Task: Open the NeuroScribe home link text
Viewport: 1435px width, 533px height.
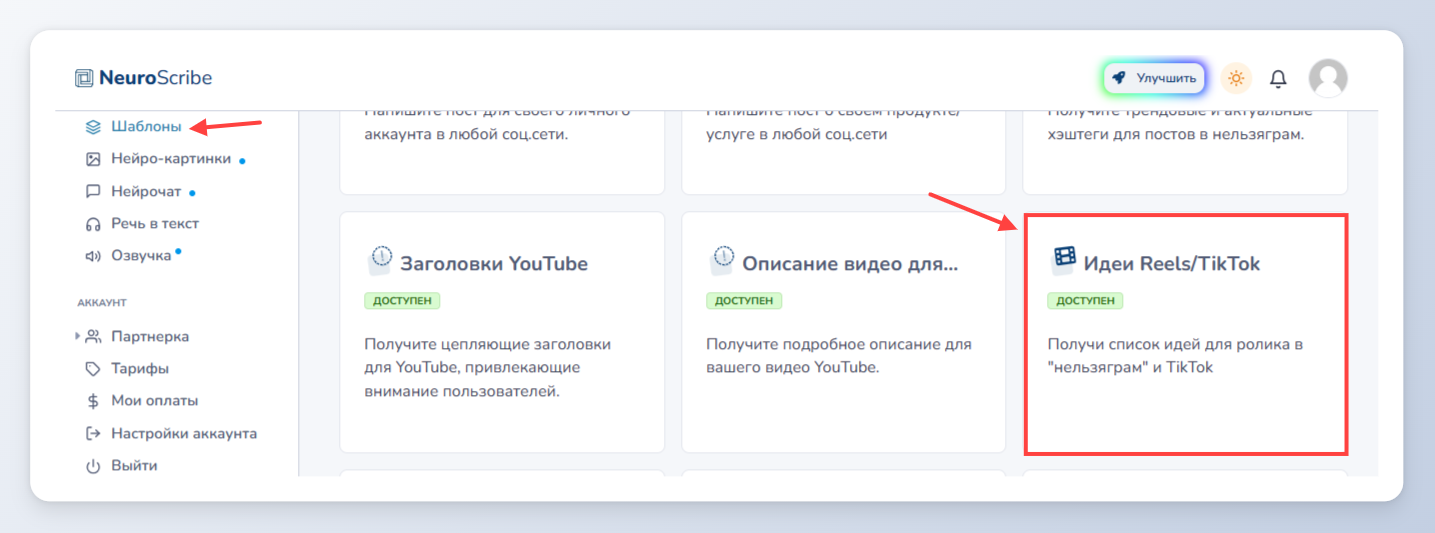Action: pos(155,78)
